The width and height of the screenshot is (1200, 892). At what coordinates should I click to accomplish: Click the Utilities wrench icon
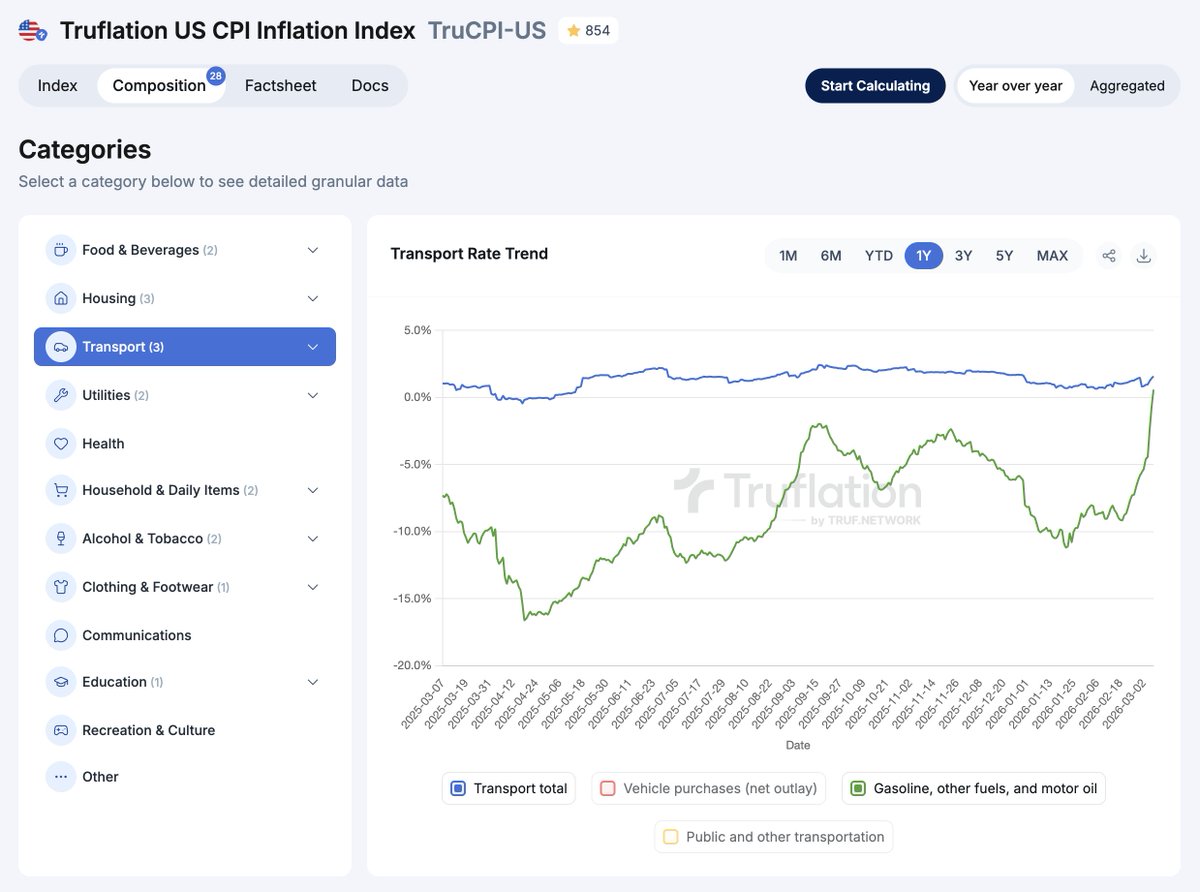tap(60, 395)
